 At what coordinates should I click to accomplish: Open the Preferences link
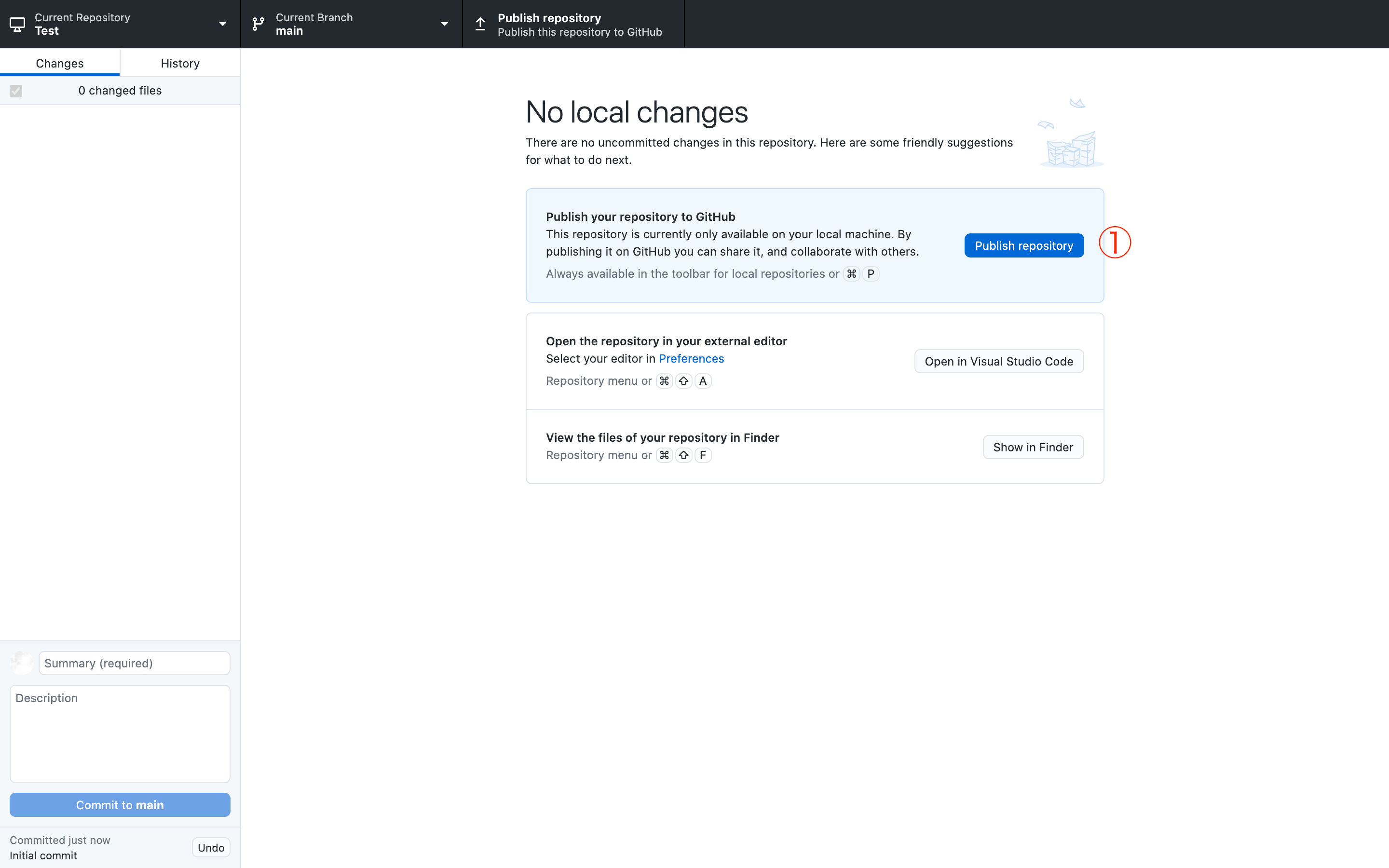[691, 359]
